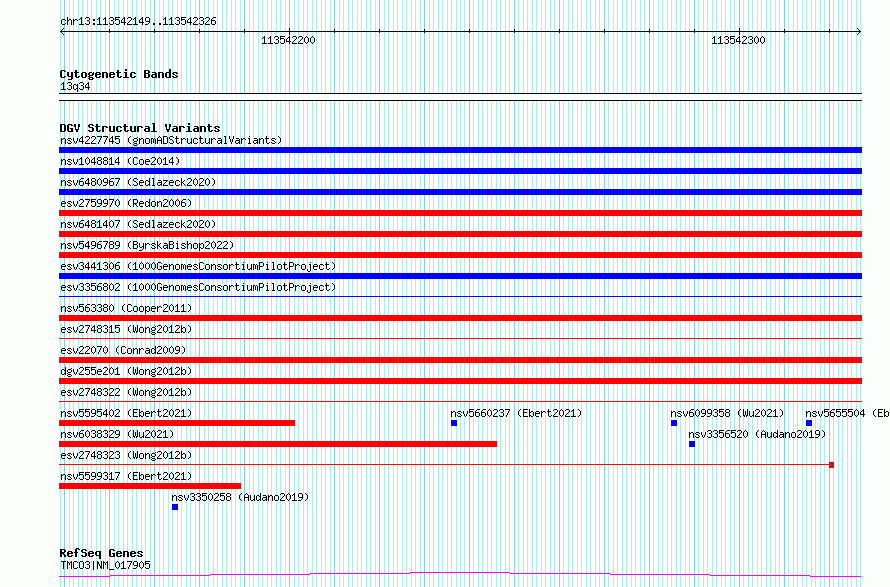The height and width of the screenshot is (587, 890).
Task: Select the nsv1048814 (Coe2014) variant label
Action: tap(120, 161)
